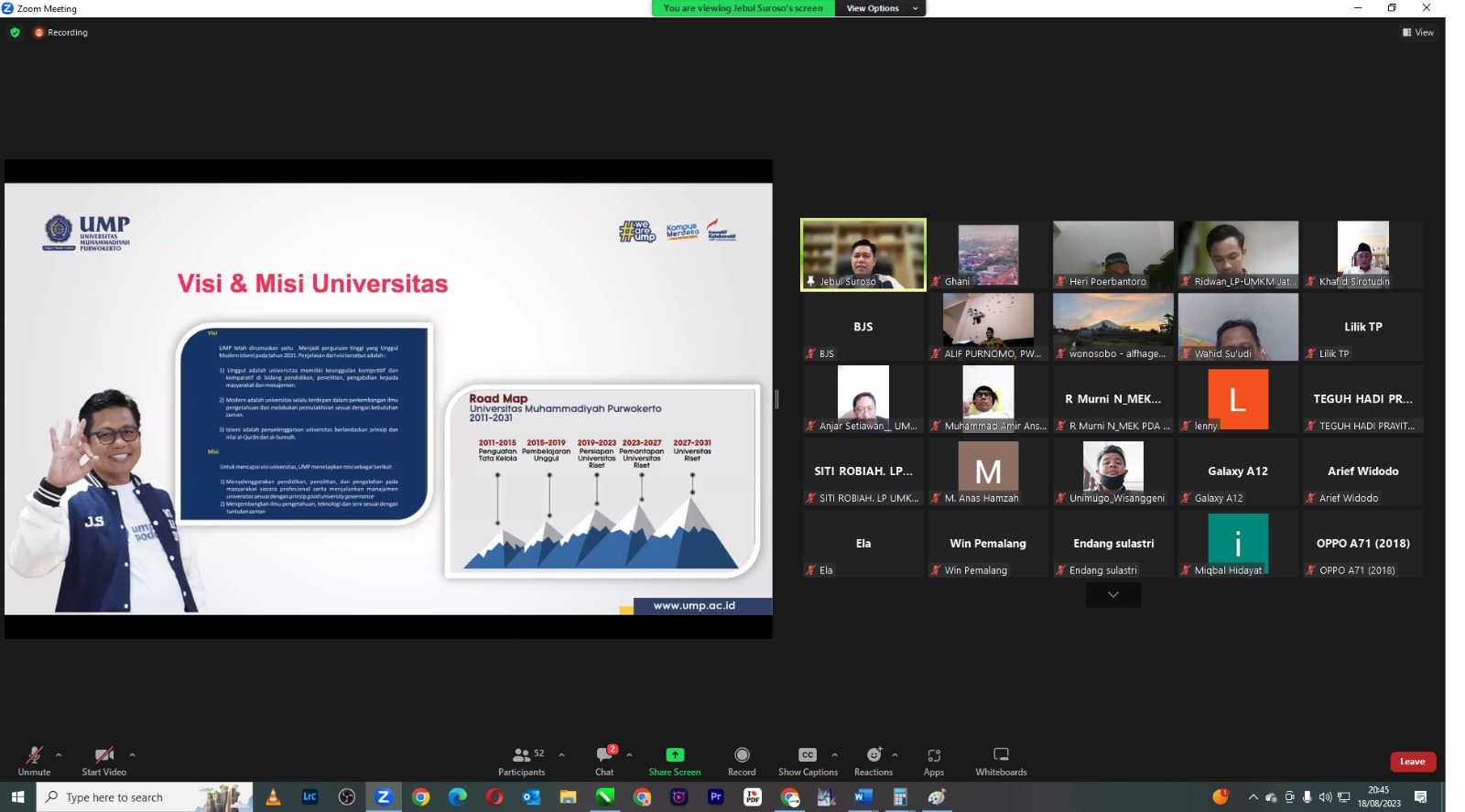Screen dimensions: 1465x812
Task: Open the Participants panel
Action: tap(521, 760)
